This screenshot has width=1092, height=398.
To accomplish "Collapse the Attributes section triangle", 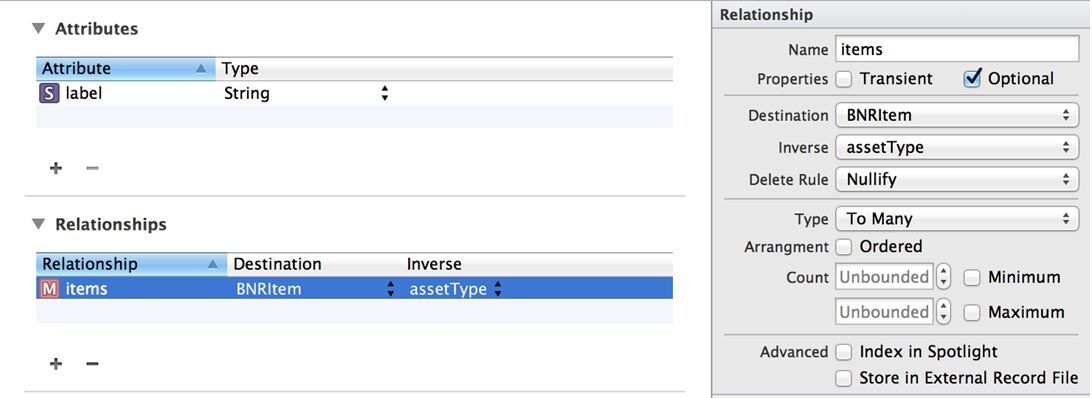I will click(x=38, y=29).
